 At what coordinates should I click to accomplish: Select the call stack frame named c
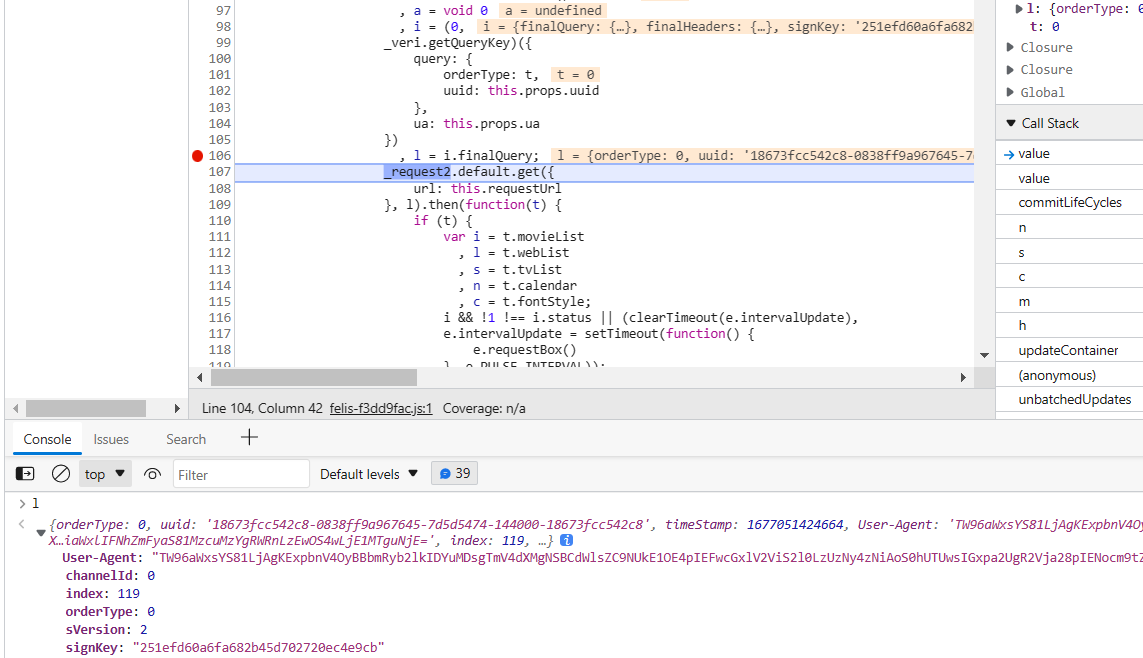pyautogui.click(x=1069, y=277)
